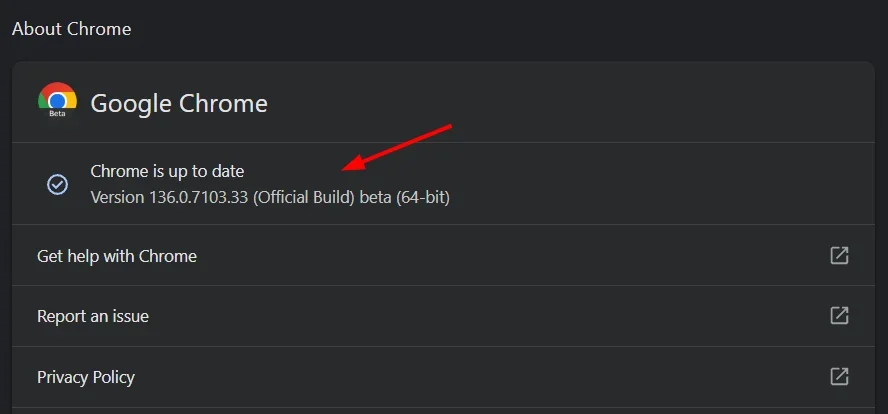The width and height of the screenshot is (888, 414).
Task: Click the 'Chrome is up to date' status
Action: (x=167, y=172)
